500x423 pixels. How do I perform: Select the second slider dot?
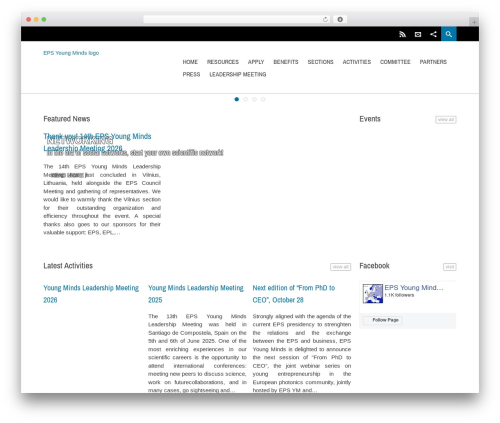pos(245,99)
